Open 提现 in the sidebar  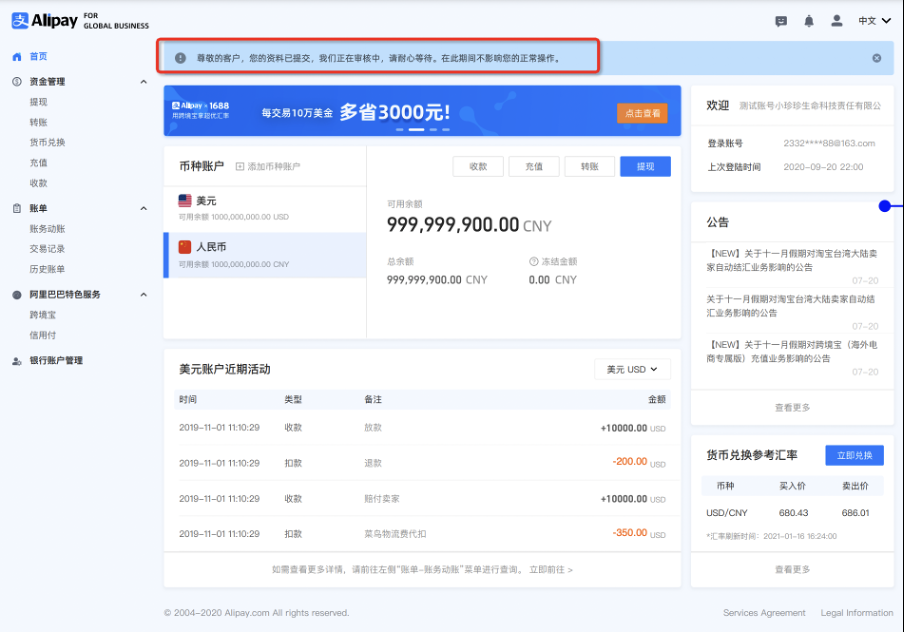coord(39,102)
